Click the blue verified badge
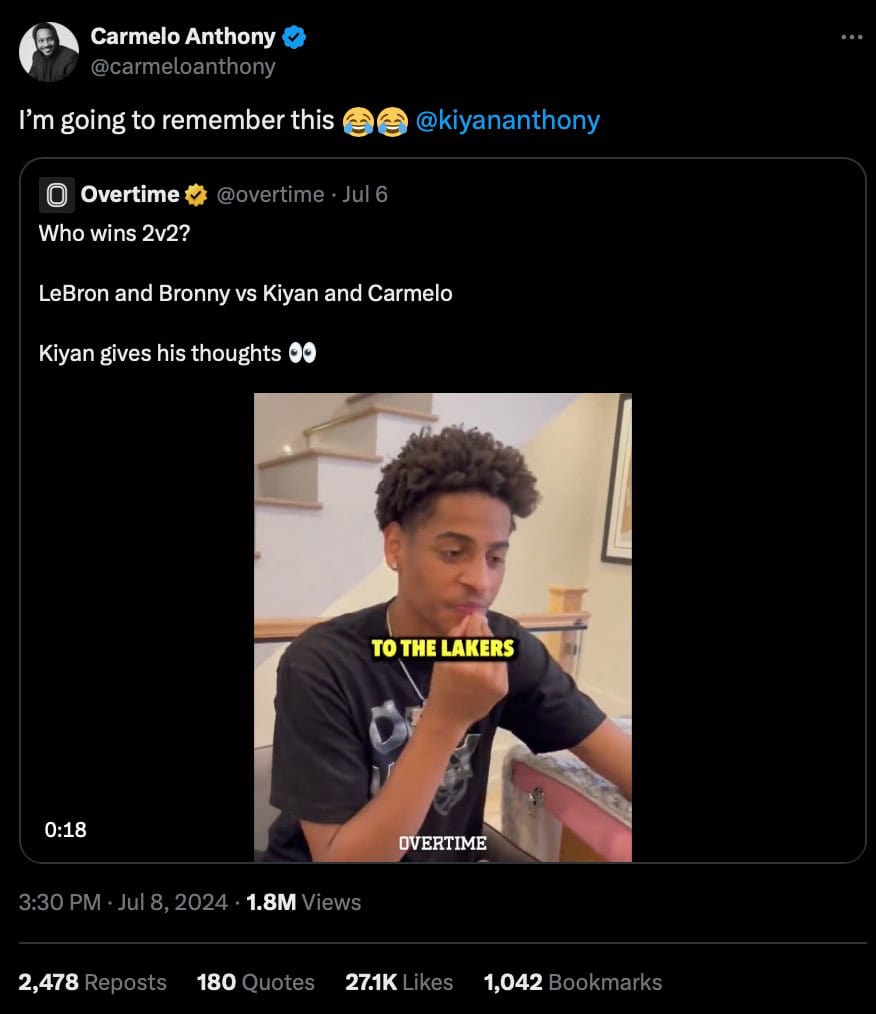The height and width of the screenshot is (1014, 876). pos(294,38)
